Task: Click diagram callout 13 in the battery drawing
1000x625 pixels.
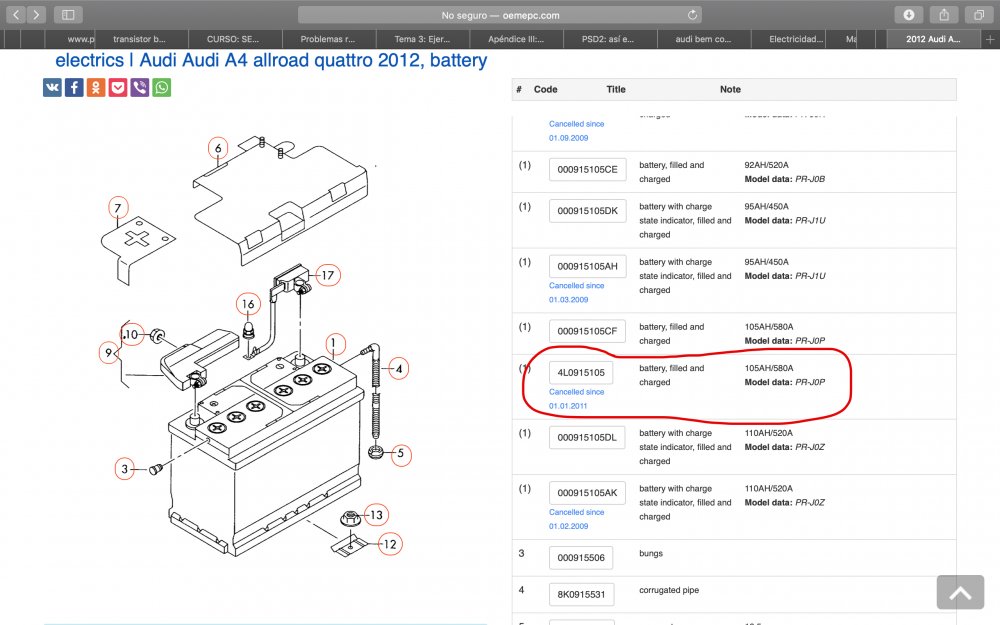Action: click(x=376, y=515)
